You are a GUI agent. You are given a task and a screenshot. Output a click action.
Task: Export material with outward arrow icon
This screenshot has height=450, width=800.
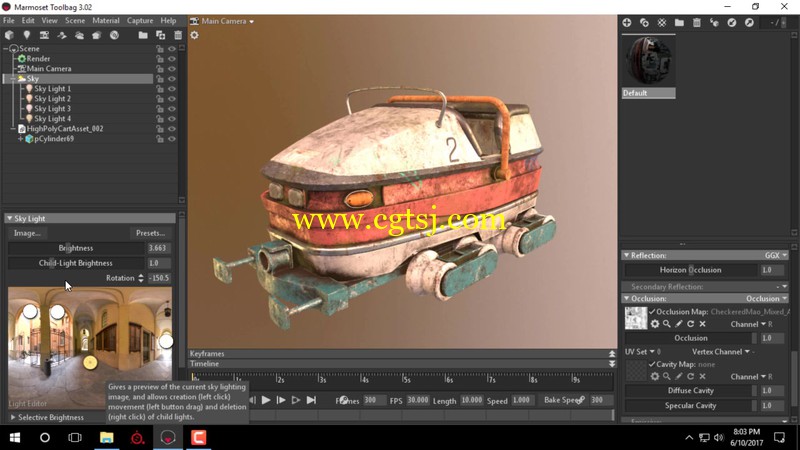click(x=749, y=22)
